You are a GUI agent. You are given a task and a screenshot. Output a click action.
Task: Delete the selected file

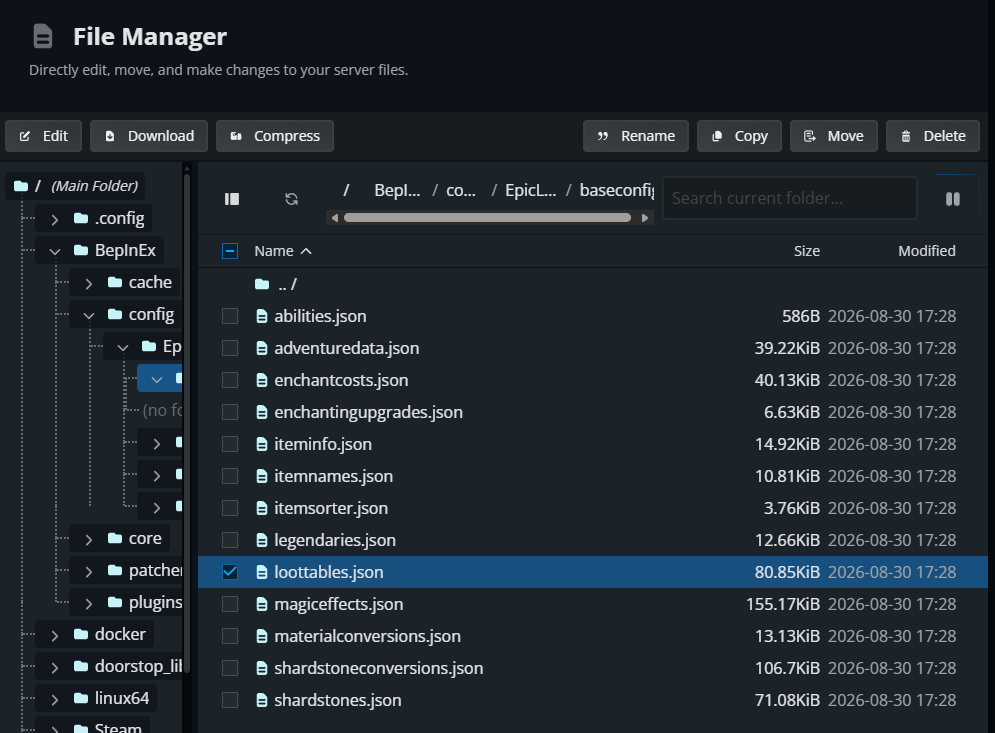click(933, 136)
